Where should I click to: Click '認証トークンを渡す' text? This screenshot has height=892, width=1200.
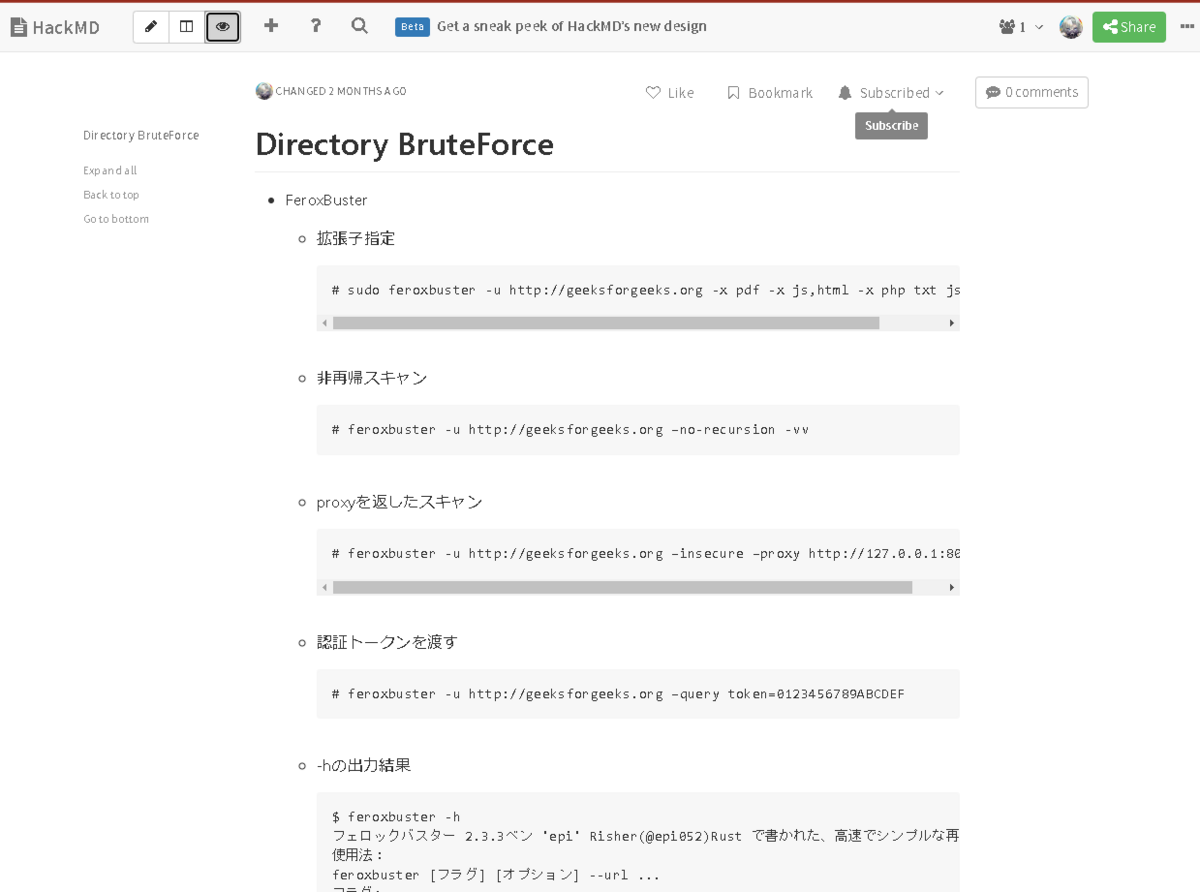[387, 642]
